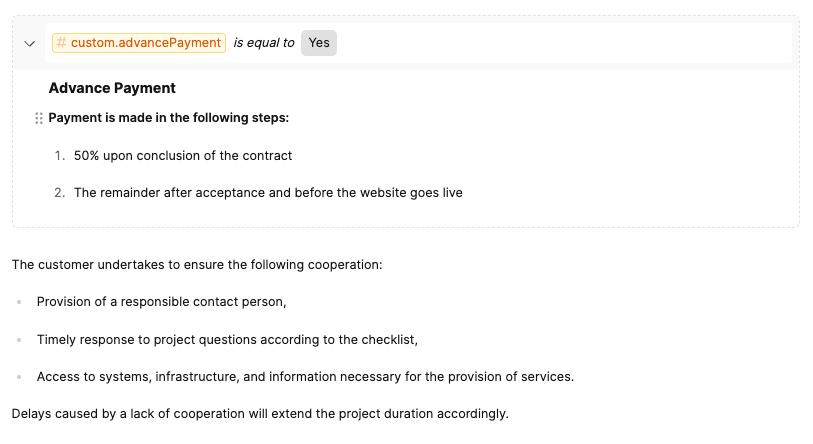The height and width of the screenshot is (444, 813).
Task: Click 'The customer undertakes to ensure' paragraph
Action: click(197, 265)
